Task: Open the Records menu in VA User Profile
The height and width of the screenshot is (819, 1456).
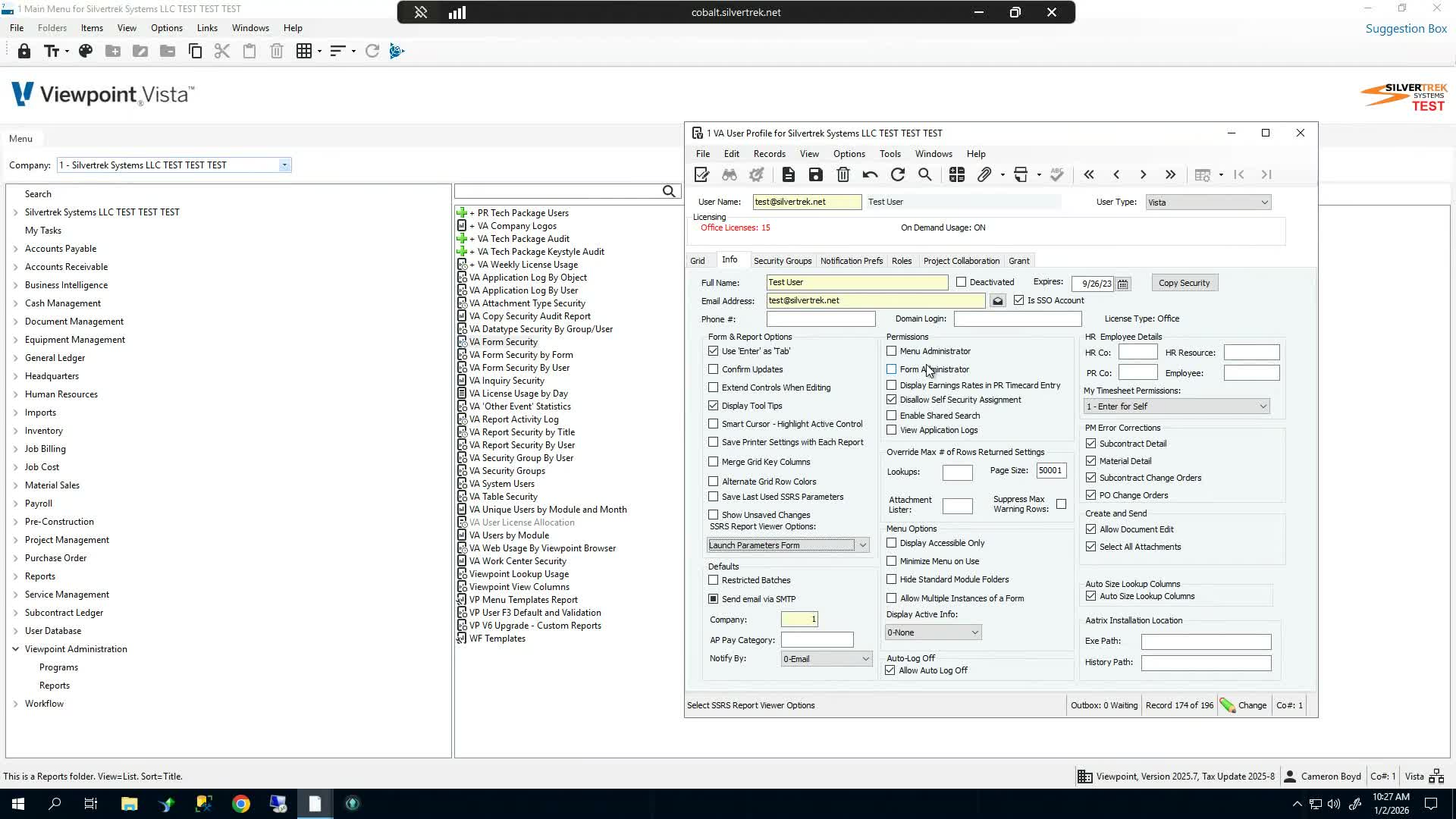Action: tap(769, 154)
